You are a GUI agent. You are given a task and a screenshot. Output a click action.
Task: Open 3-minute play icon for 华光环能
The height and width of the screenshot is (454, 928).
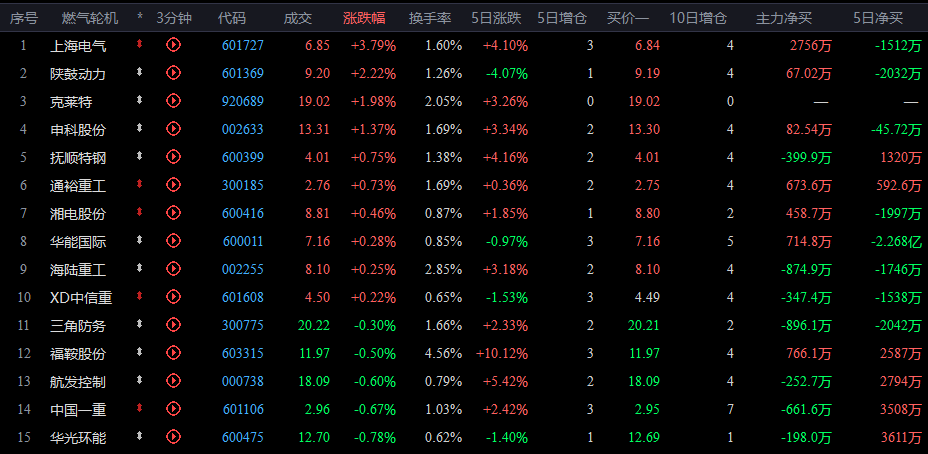tap(173, 437)
